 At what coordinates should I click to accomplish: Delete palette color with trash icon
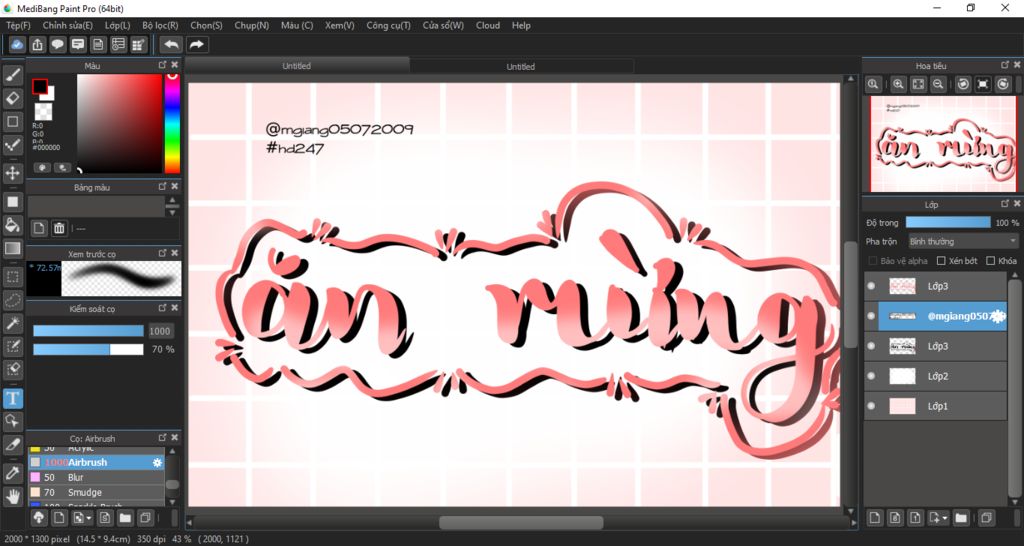click(x=59, y=228)
